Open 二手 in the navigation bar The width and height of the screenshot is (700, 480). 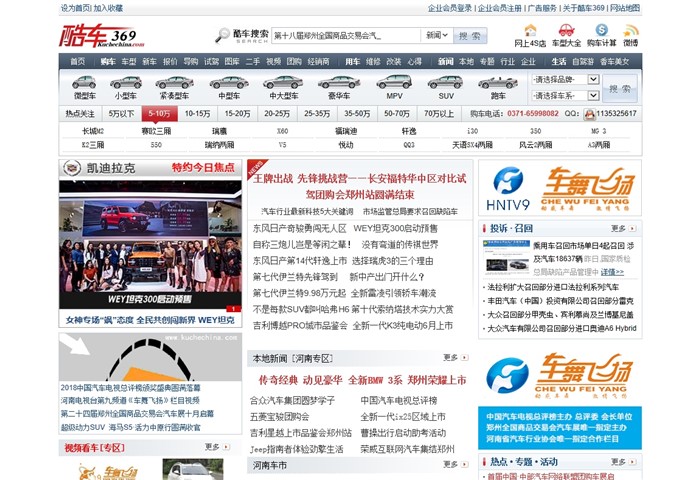[252, 62]
